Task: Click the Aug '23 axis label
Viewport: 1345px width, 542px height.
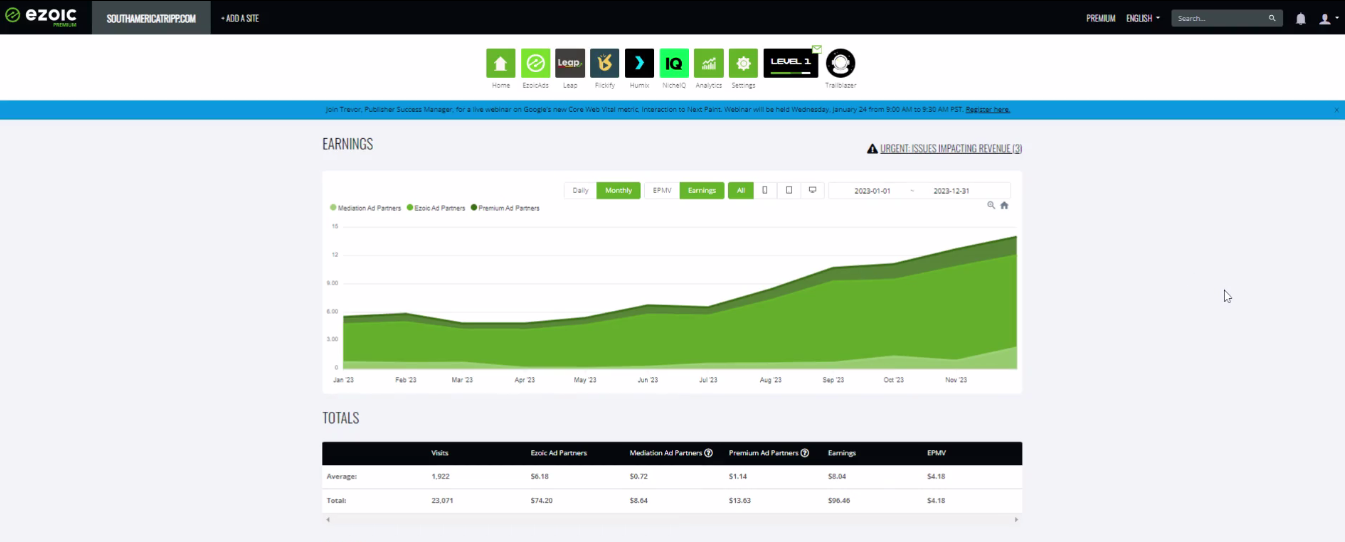Action: tap(770, 380)
